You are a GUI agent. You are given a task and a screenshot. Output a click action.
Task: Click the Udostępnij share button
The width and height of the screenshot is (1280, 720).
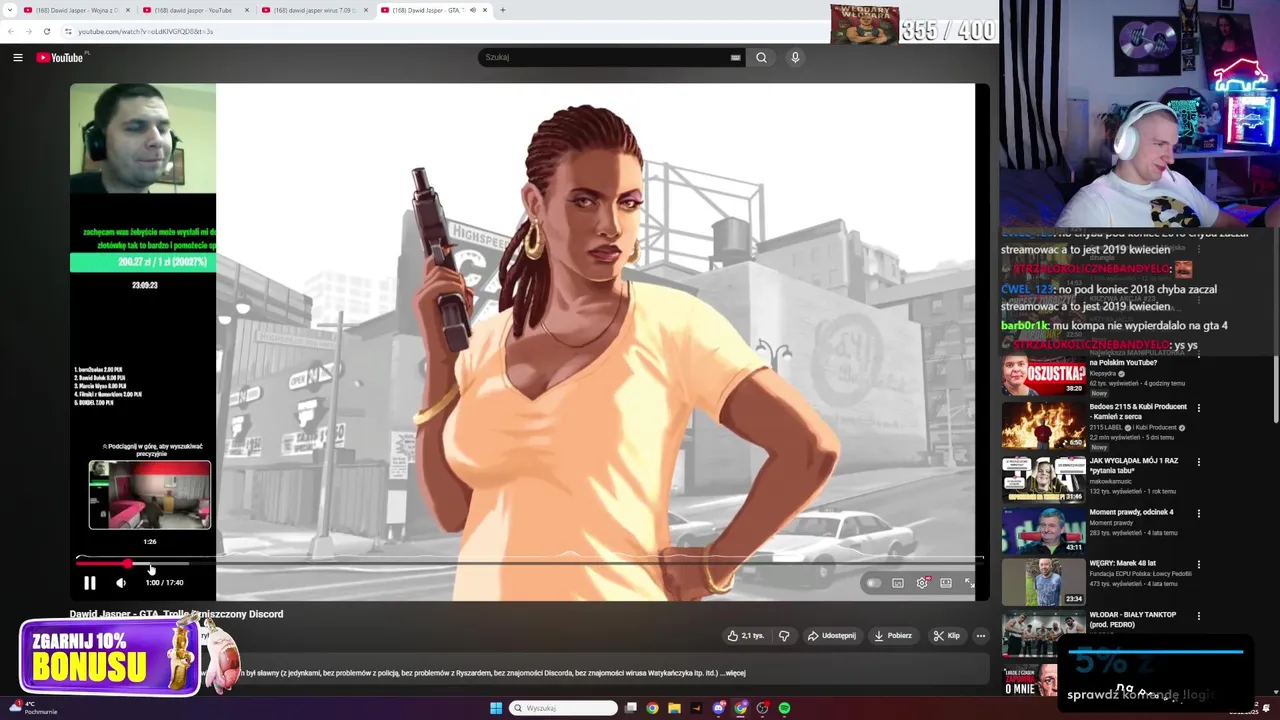pyautogui.click(x=832, y=636)
